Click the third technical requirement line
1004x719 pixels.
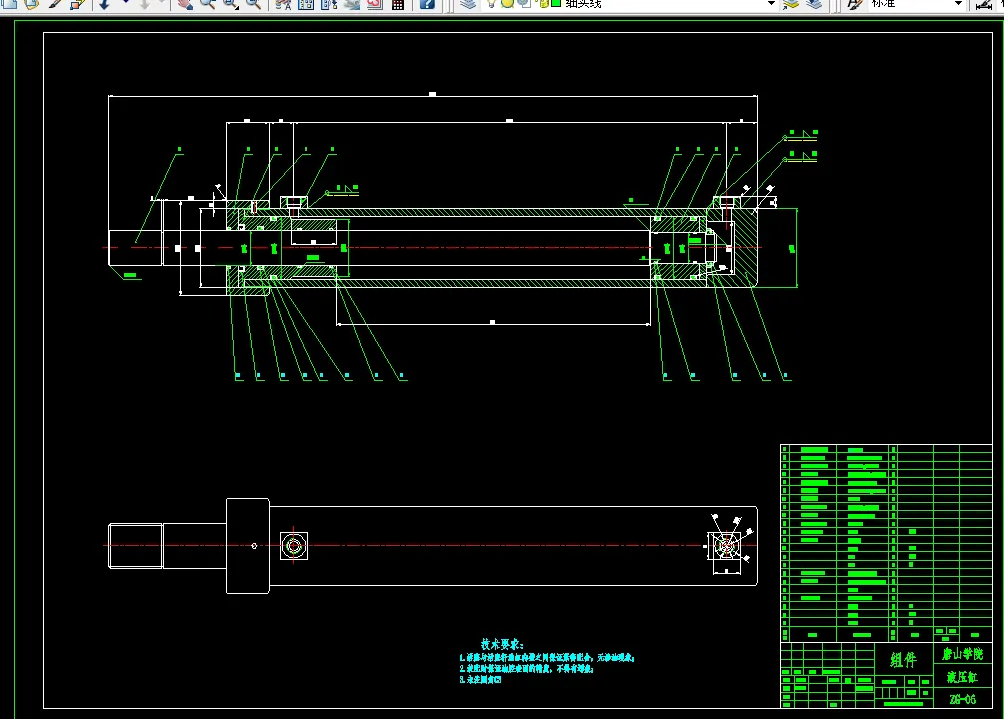tap(480, 680)
